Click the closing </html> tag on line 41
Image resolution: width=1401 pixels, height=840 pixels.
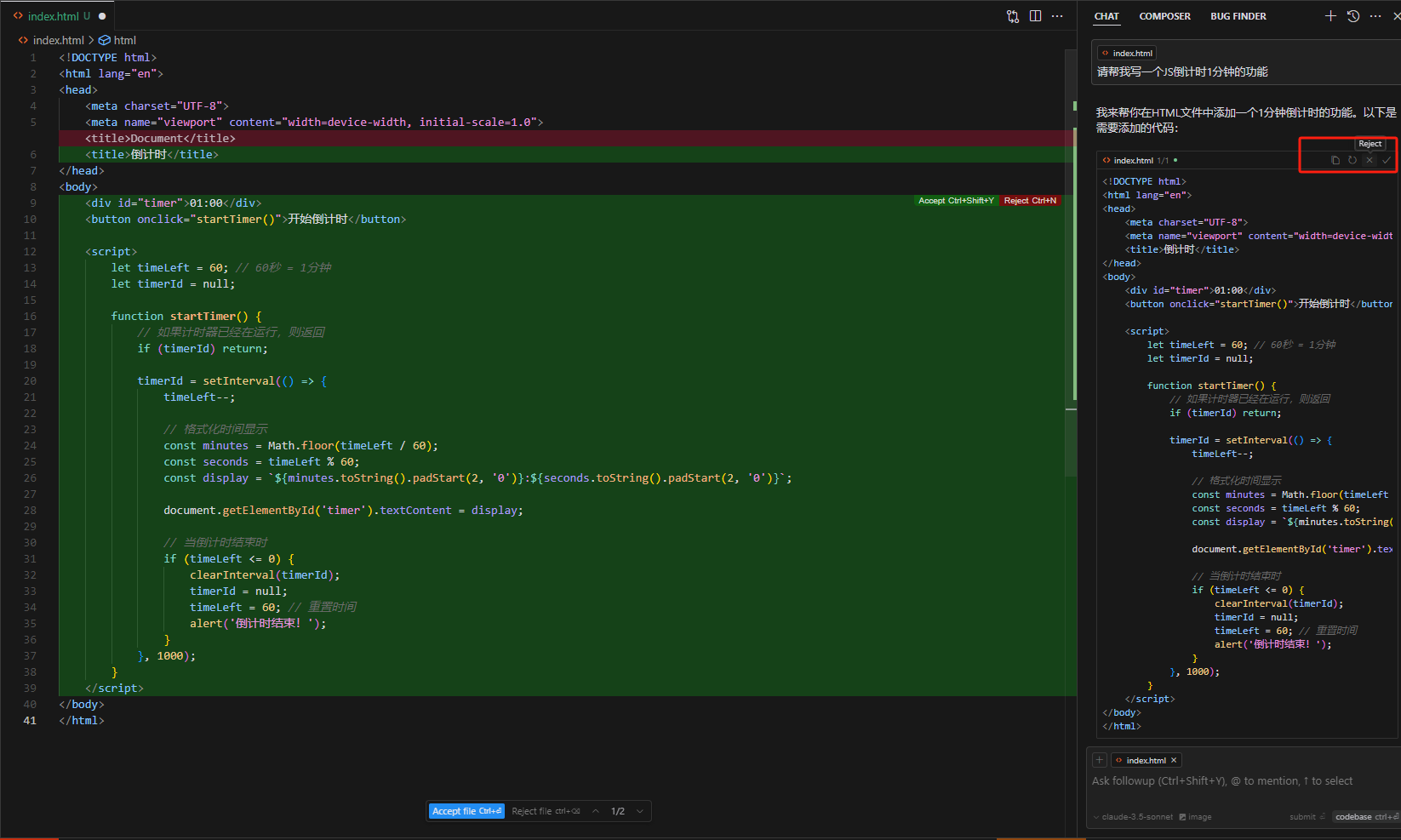82,720
